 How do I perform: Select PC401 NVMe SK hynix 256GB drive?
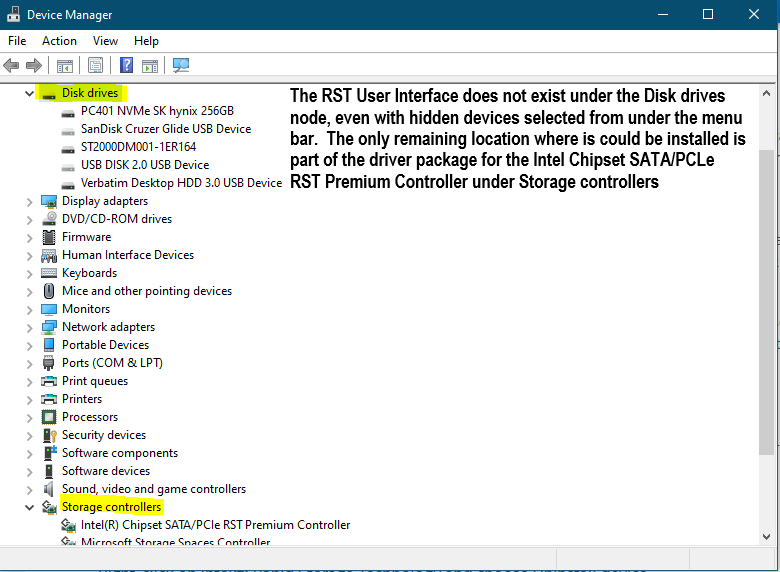pyautogui.click(x=157, y=111)
